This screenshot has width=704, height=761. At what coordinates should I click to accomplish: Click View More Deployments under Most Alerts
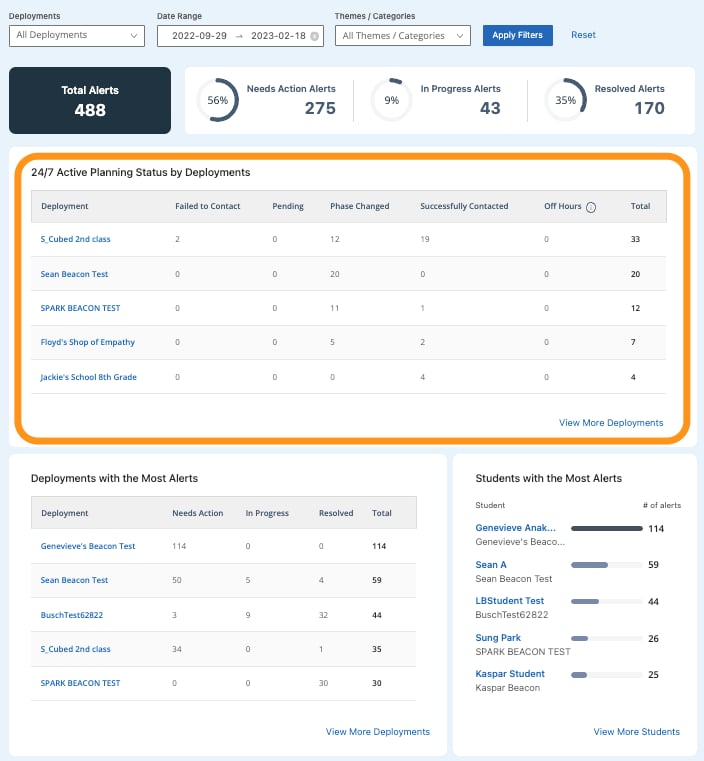(377, 731)
